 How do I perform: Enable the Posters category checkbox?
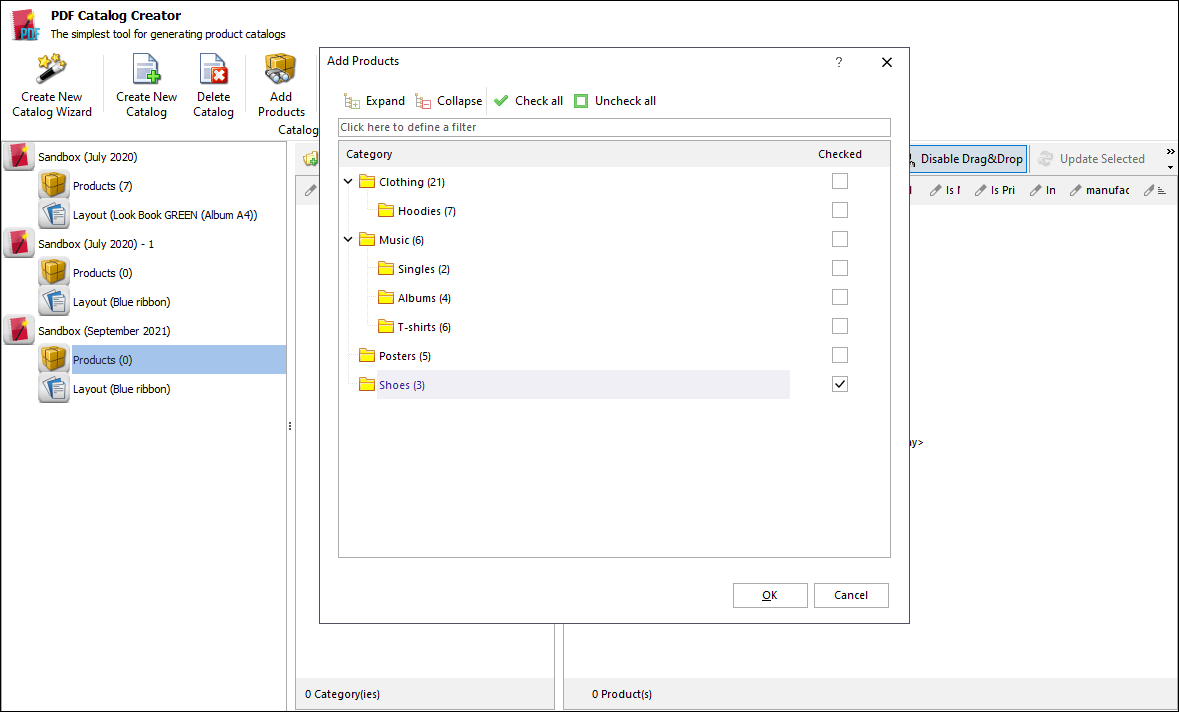(840, 355)
